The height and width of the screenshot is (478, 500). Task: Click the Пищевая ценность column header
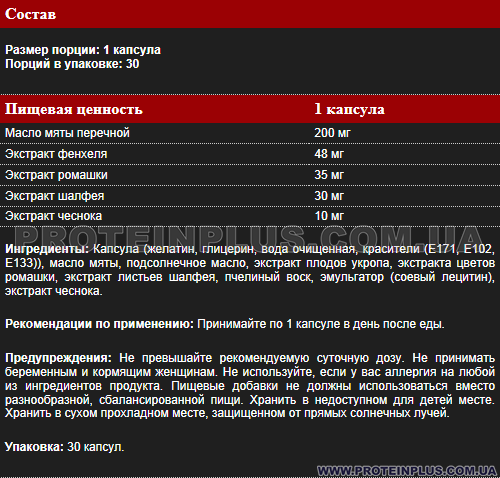pyautogui.click(x=74, y=109)
